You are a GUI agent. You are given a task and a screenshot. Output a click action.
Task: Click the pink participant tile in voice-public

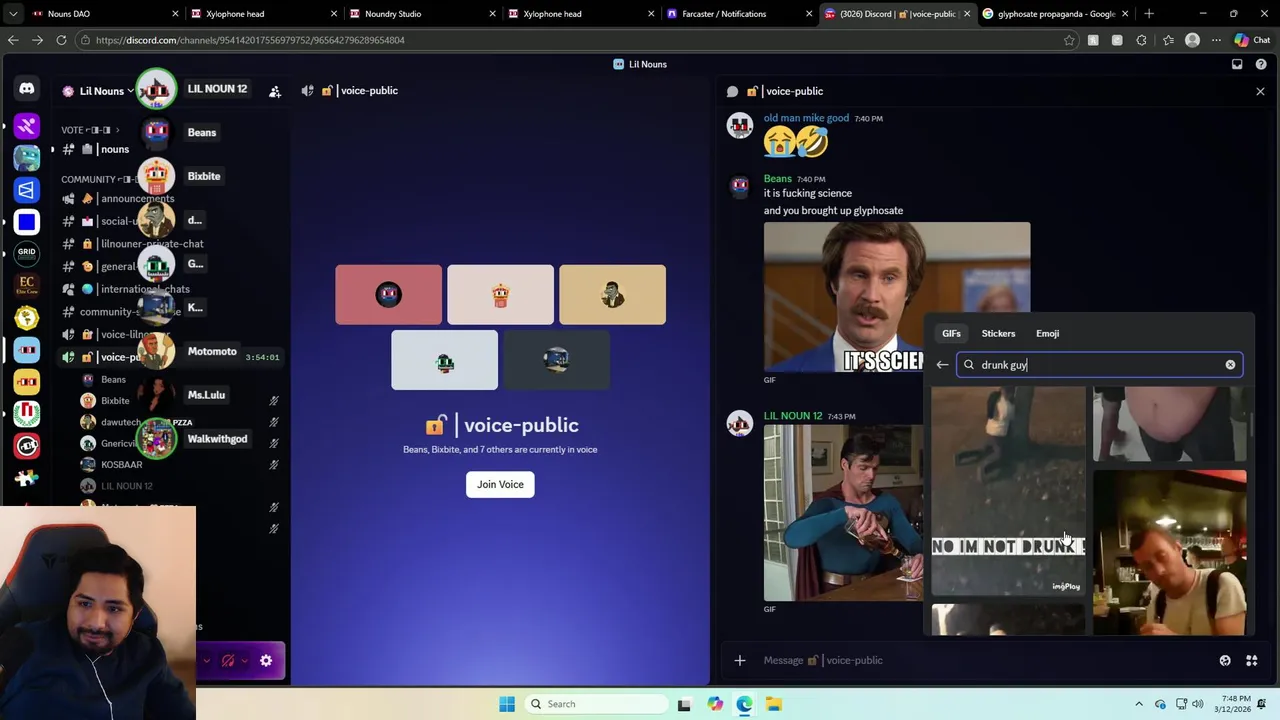[x=388, y=295]
